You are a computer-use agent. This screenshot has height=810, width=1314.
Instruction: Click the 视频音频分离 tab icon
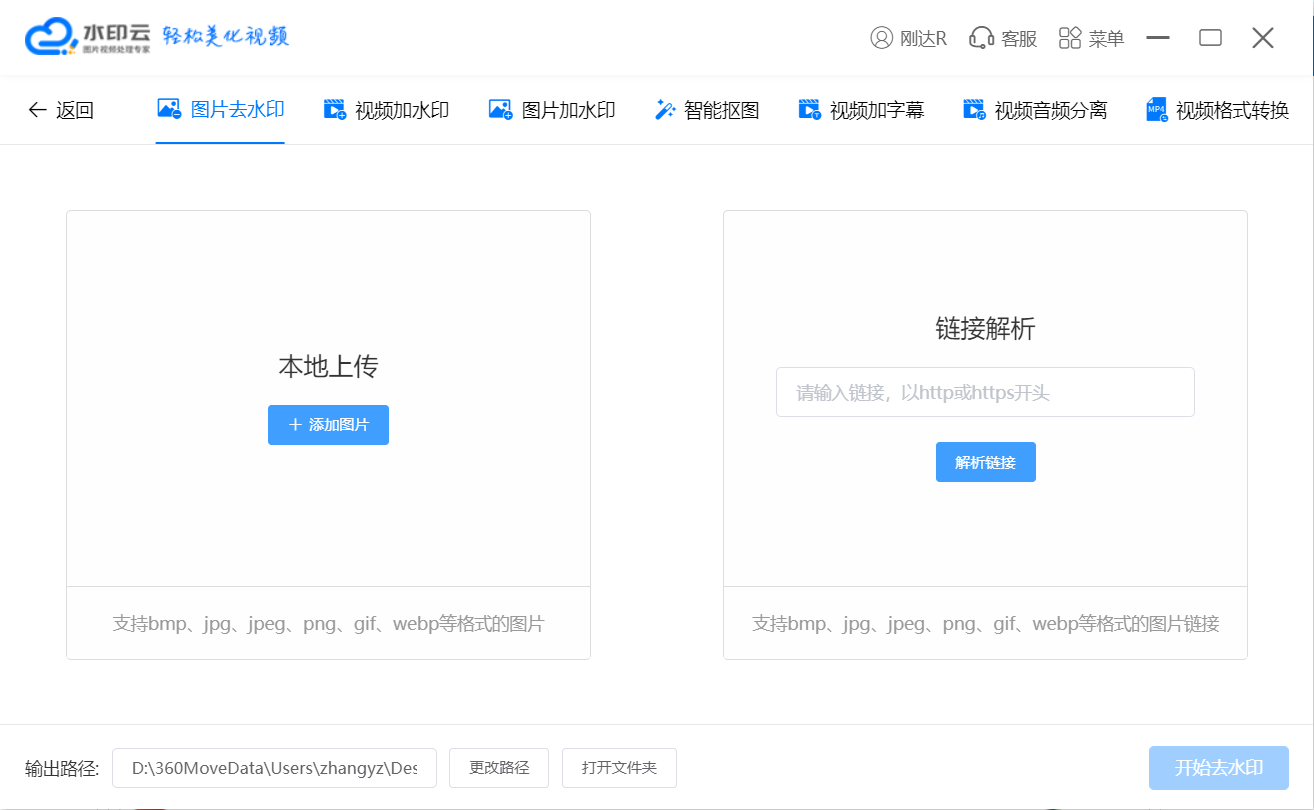point(974,110)
